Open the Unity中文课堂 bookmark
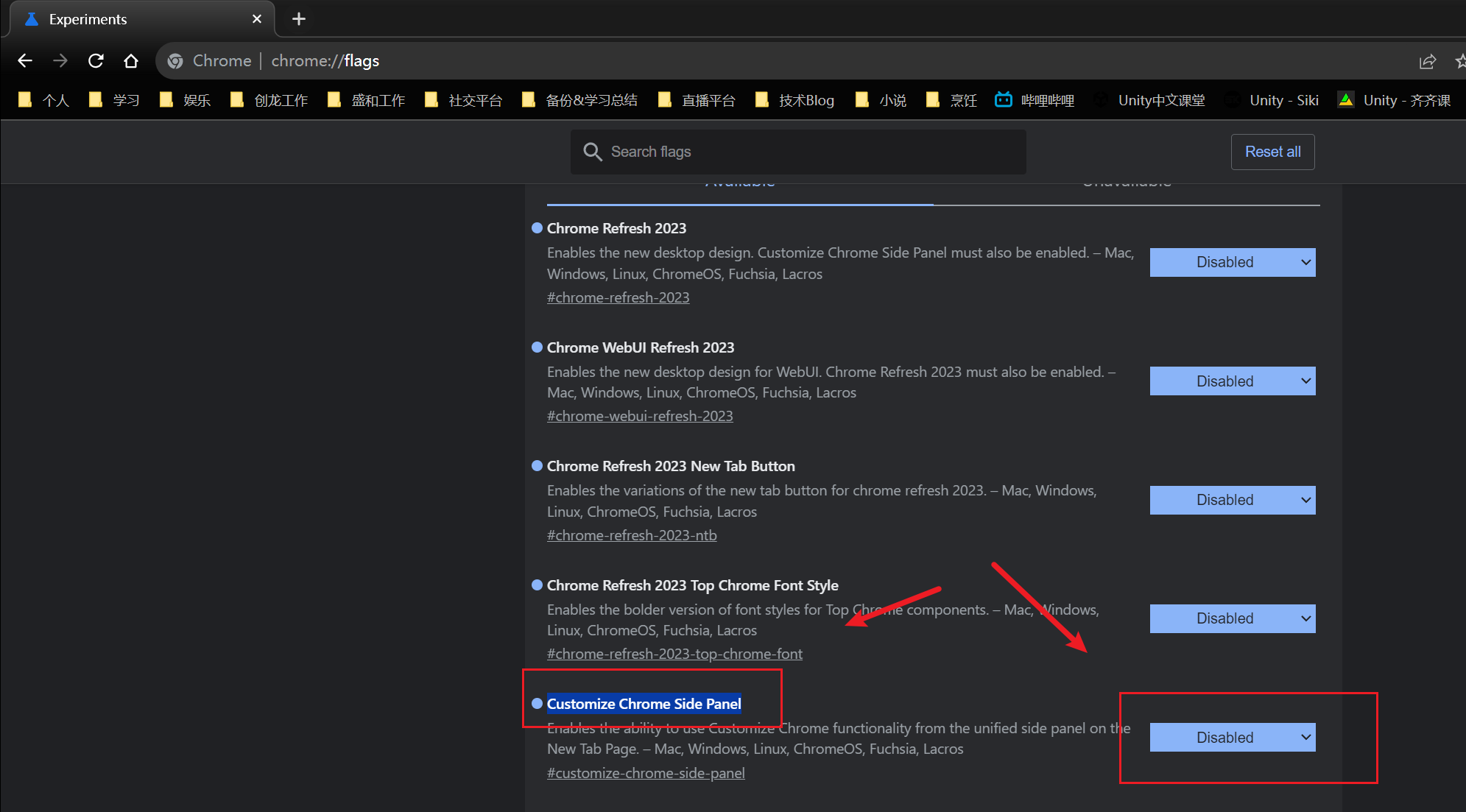This screenshot has width=1466, height=812. tap(1149, 100)
